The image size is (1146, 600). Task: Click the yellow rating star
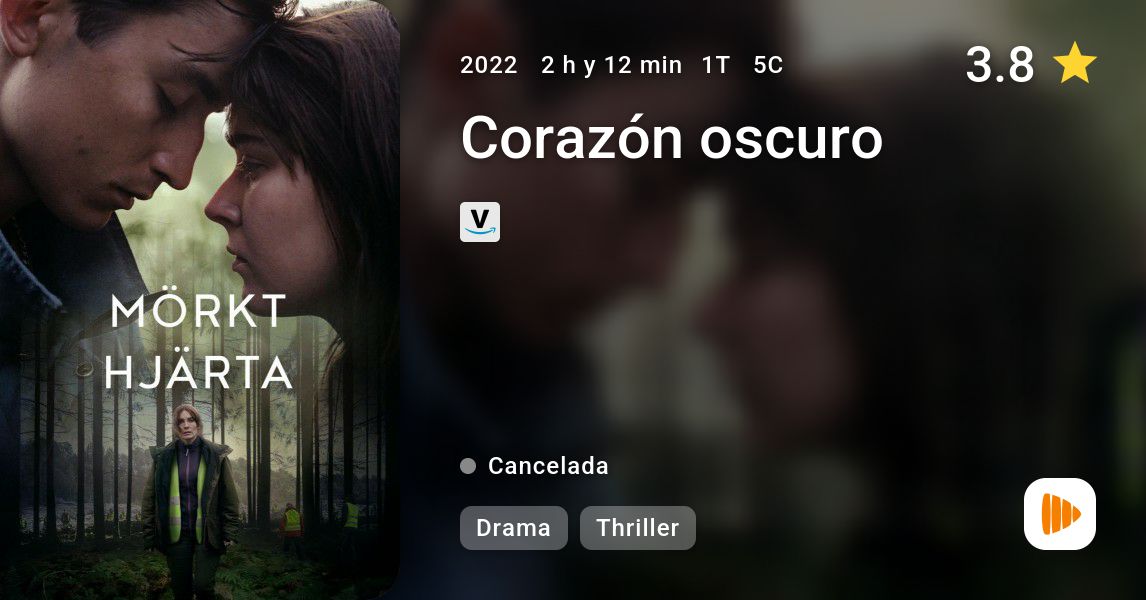point(1074,63)
